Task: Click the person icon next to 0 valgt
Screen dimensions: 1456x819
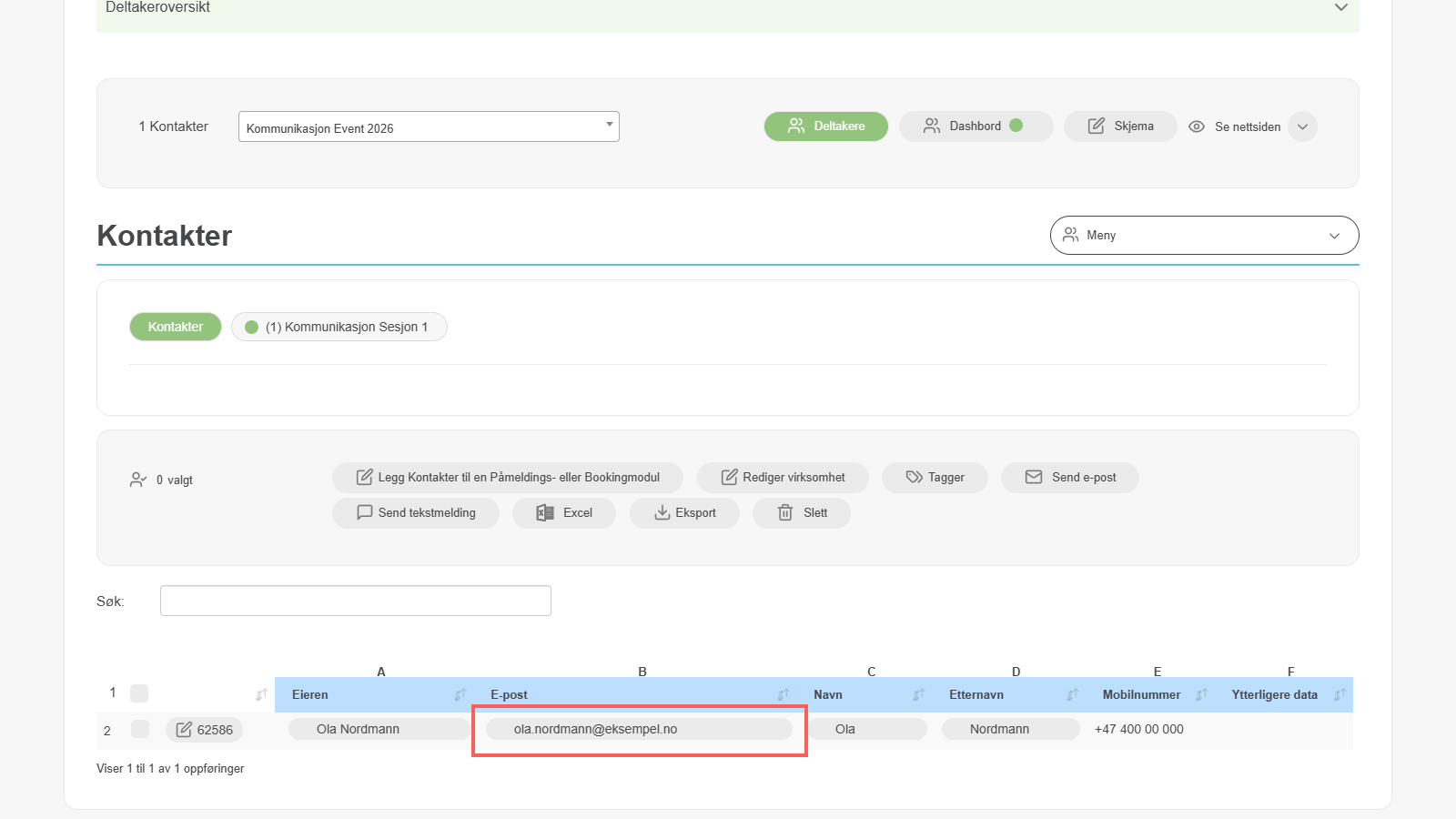Action: [138, 480]
